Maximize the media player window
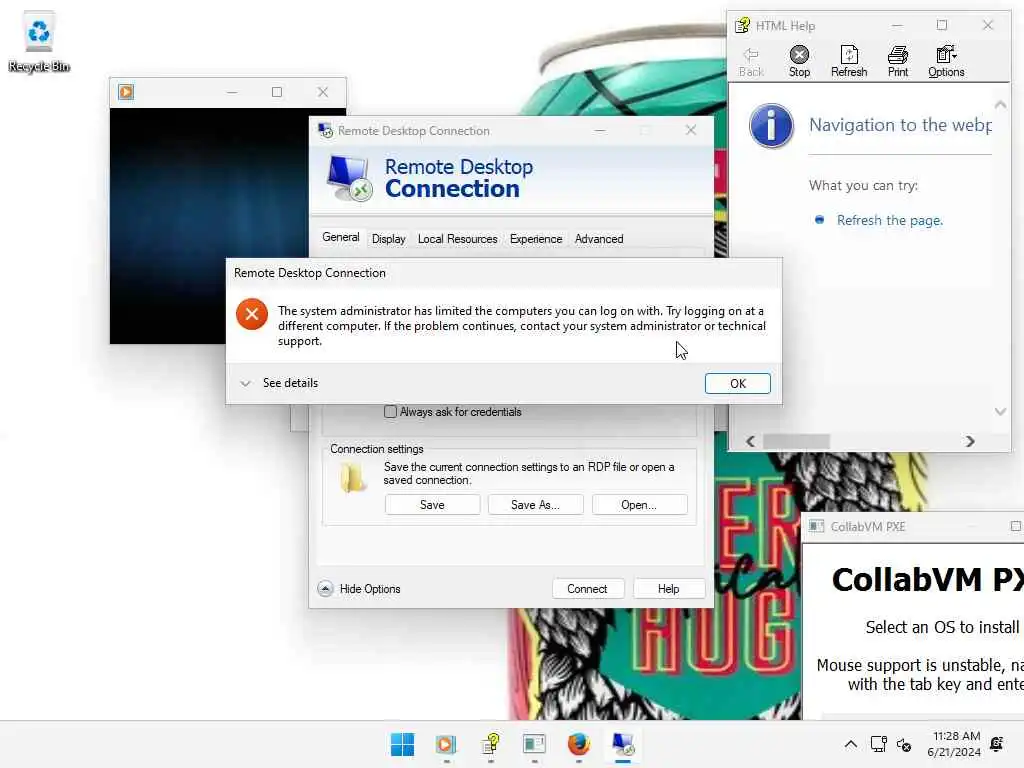Viewport: 1024px width, 768px height. (277, 92)
